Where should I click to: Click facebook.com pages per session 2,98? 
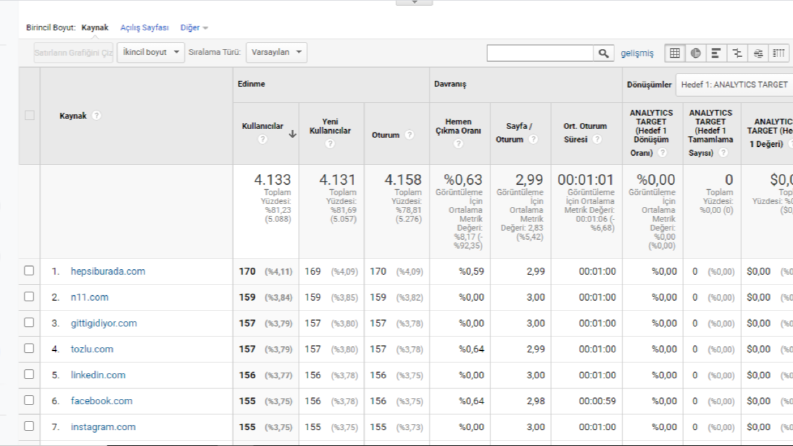536,401
